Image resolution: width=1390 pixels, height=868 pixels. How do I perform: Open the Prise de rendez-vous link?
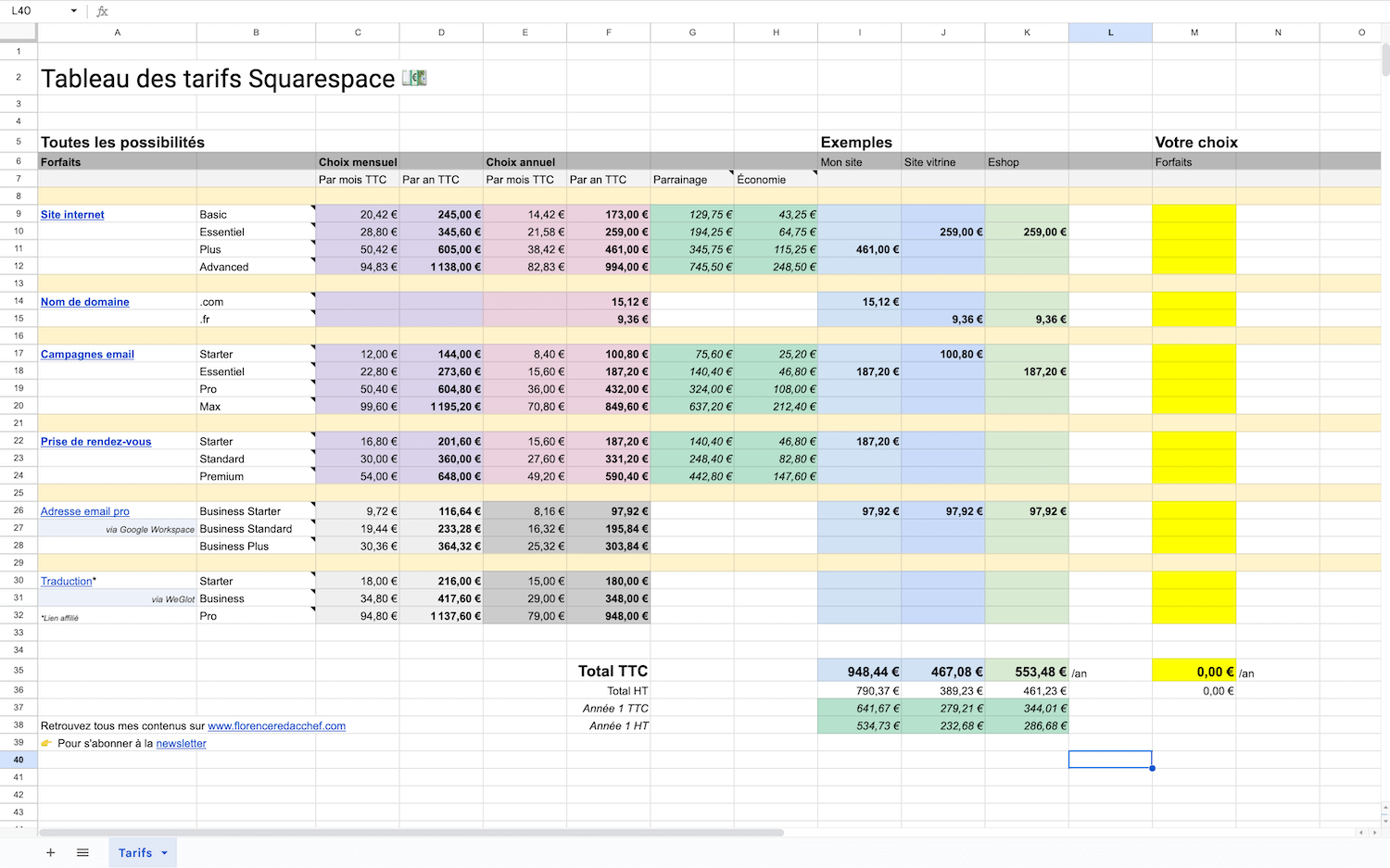pyautogui.click(x=95, y=442)
